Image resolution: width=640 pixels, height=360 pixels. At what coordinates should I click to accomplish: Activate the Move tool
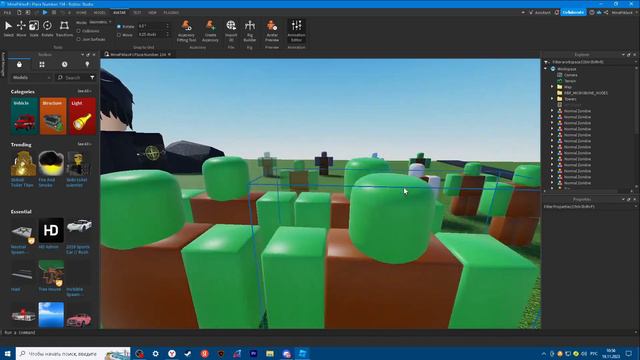21,29
